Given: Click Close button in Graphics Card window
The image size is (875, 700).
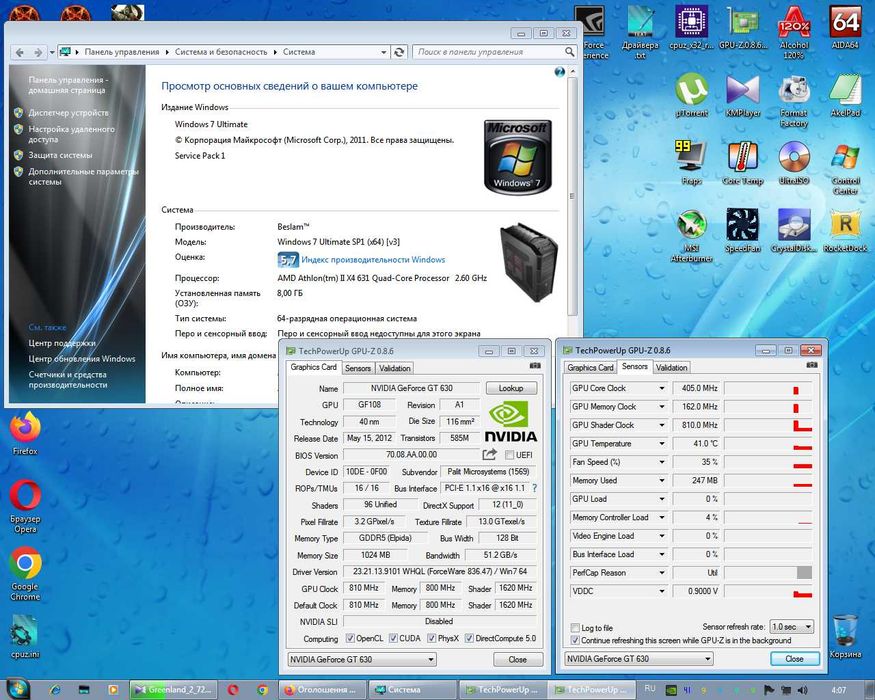Looking at the screenshot, I should tap(517, 659).
